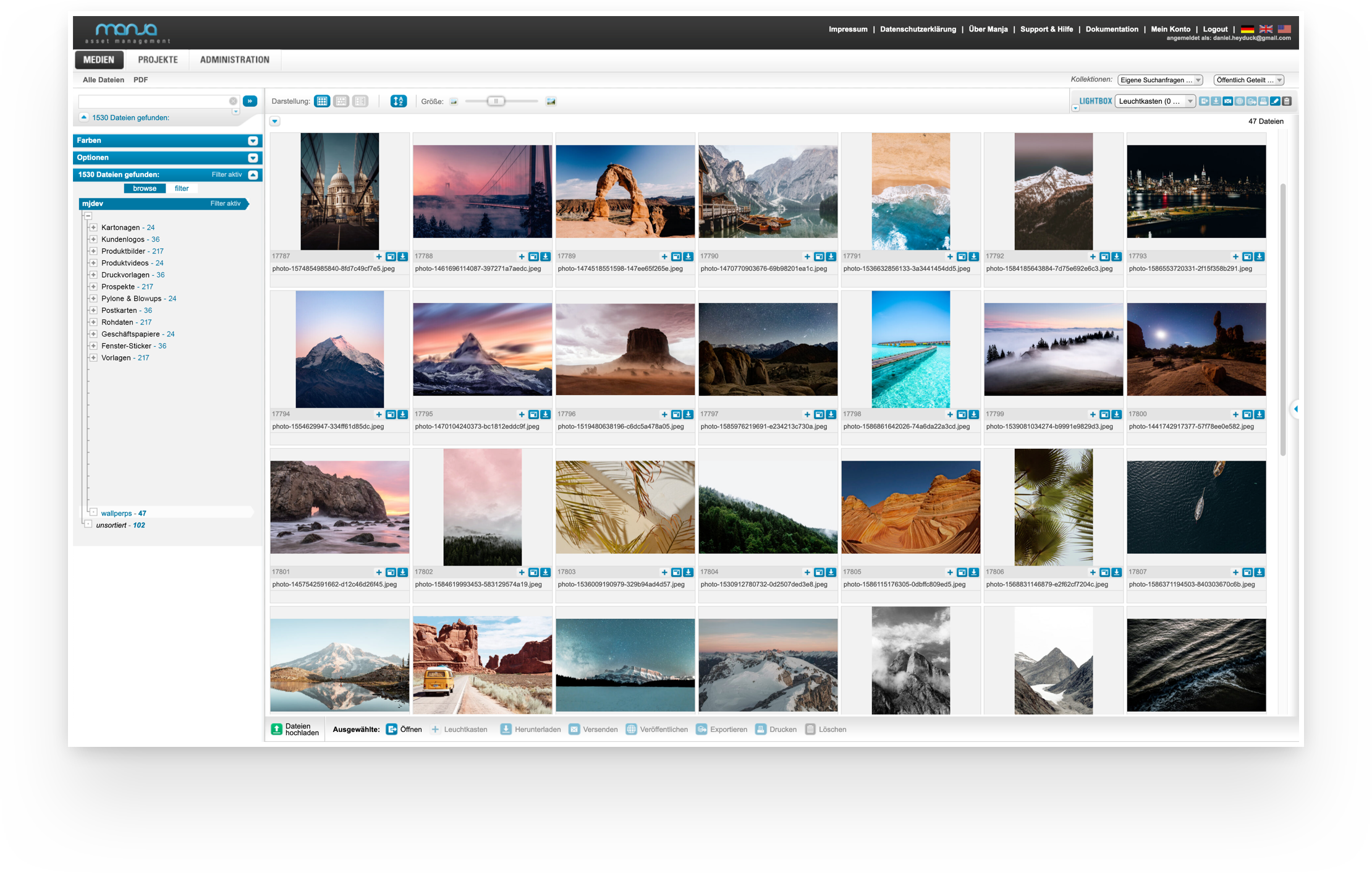This screenshot has height=873, width=1372.
Task: Activate the mosaic view display mode
Action: (341, 101)
